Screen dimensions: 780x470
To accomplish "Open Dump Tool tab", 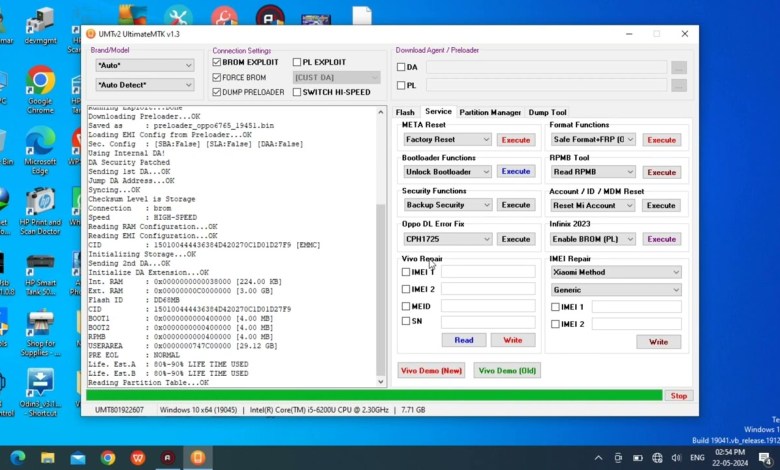I will click(547, 112).
